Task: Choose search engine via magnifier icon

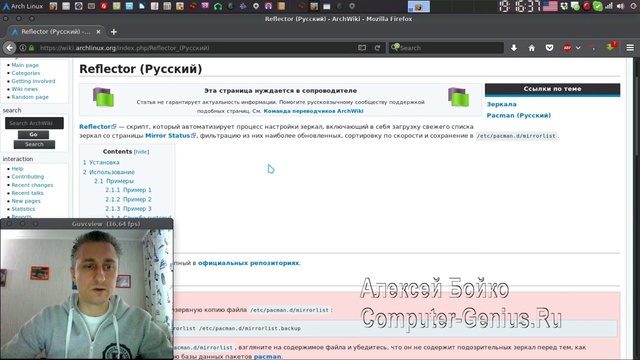Action: click(395, 47)
